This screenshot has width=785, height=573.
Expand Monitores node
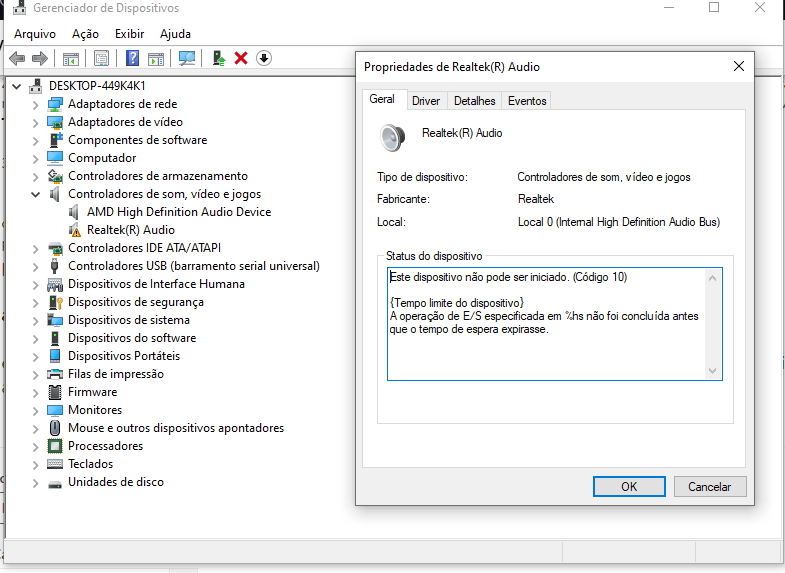pos(35,411)
